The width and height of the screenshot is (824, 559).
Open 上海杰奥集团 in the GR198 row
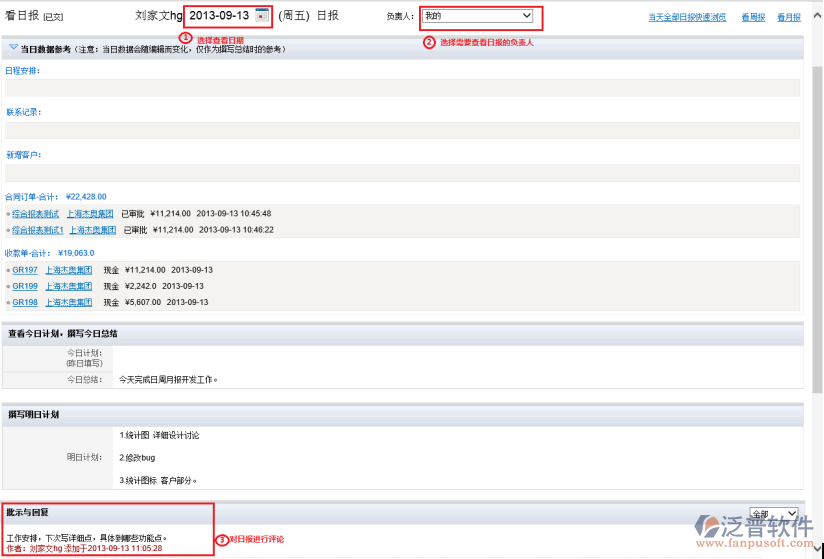[x=68, y=303]
